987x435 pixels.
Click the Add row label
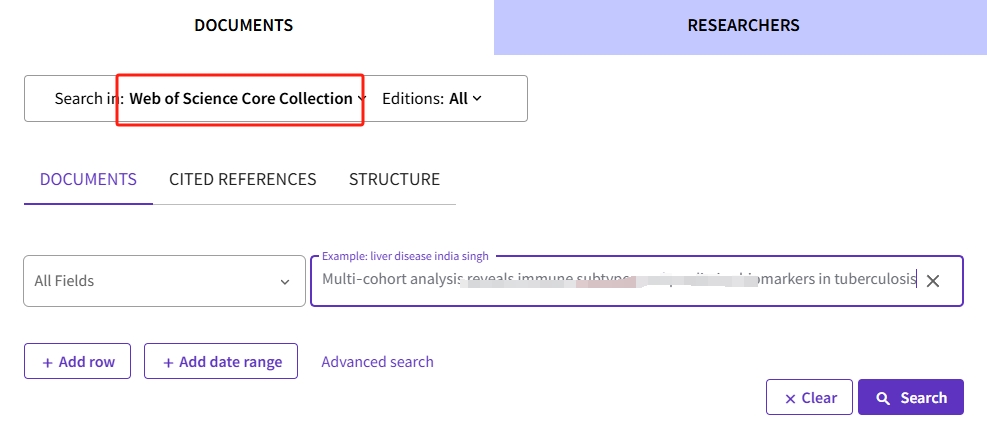coord(87,362)
